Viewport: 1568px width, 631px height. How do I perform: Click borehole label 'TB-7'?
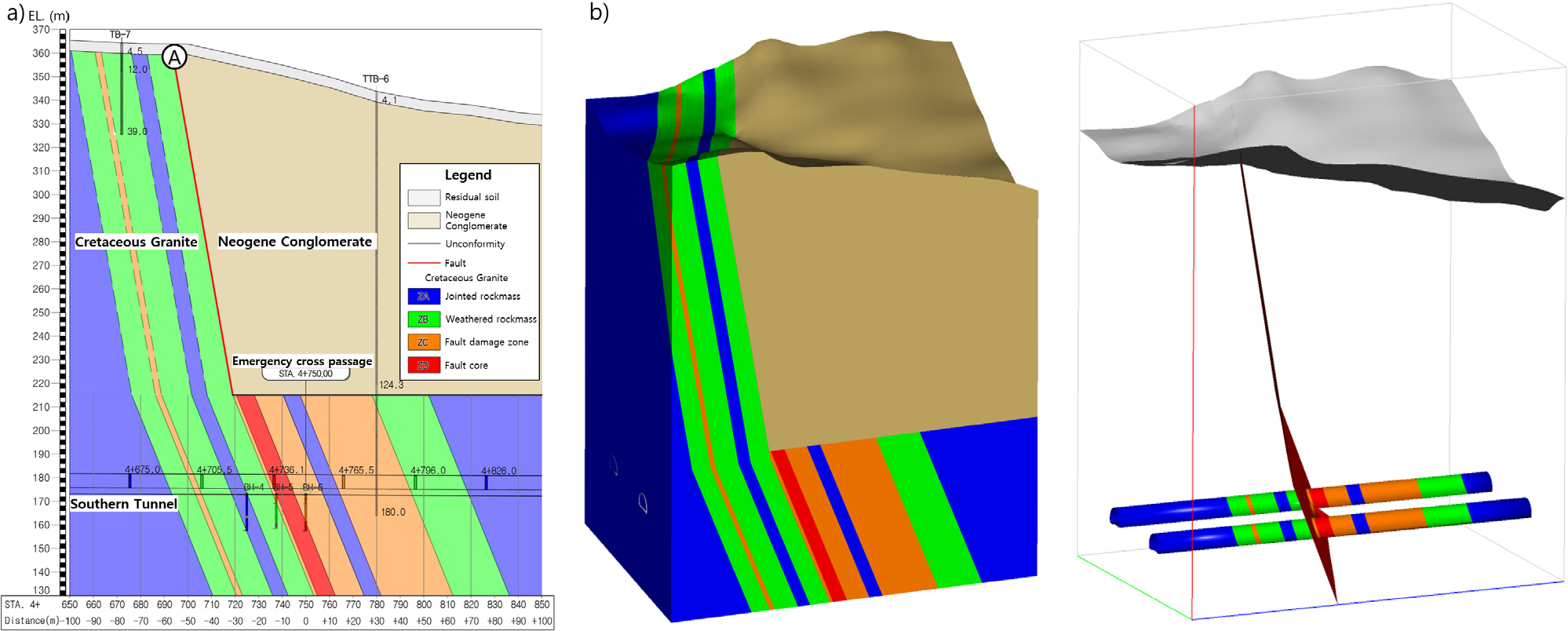[x=120, y=35]
